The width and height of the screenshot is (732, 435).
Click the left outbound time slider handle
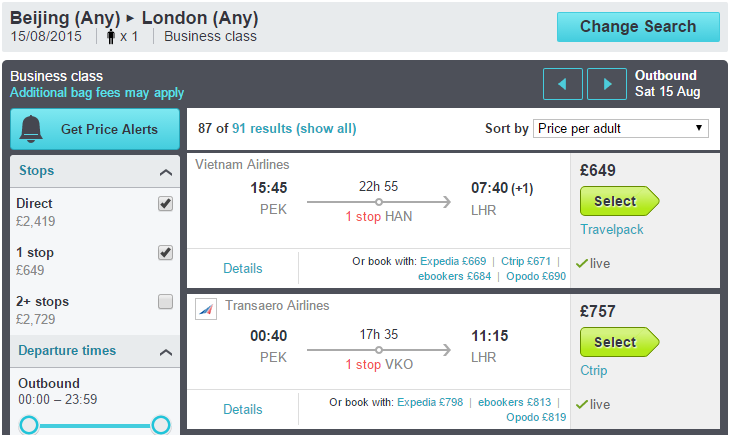click(29, 425)
